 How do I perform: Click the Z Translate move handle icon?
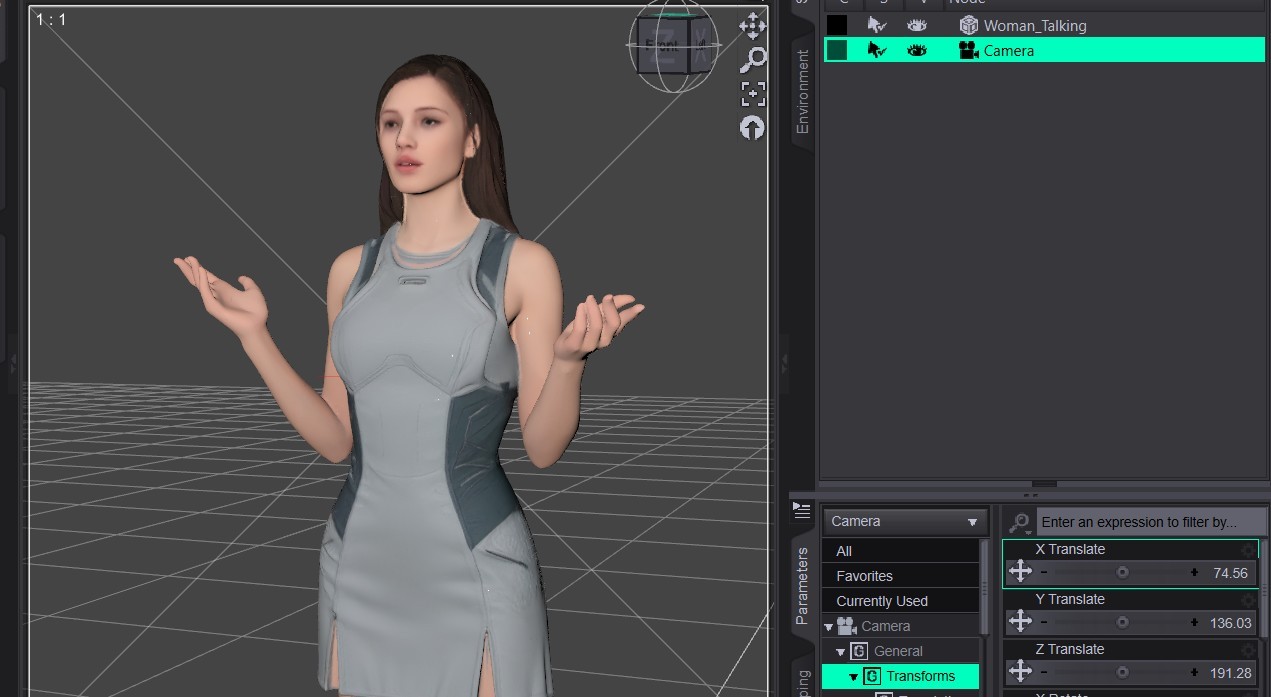click(x=1020, y=671)
